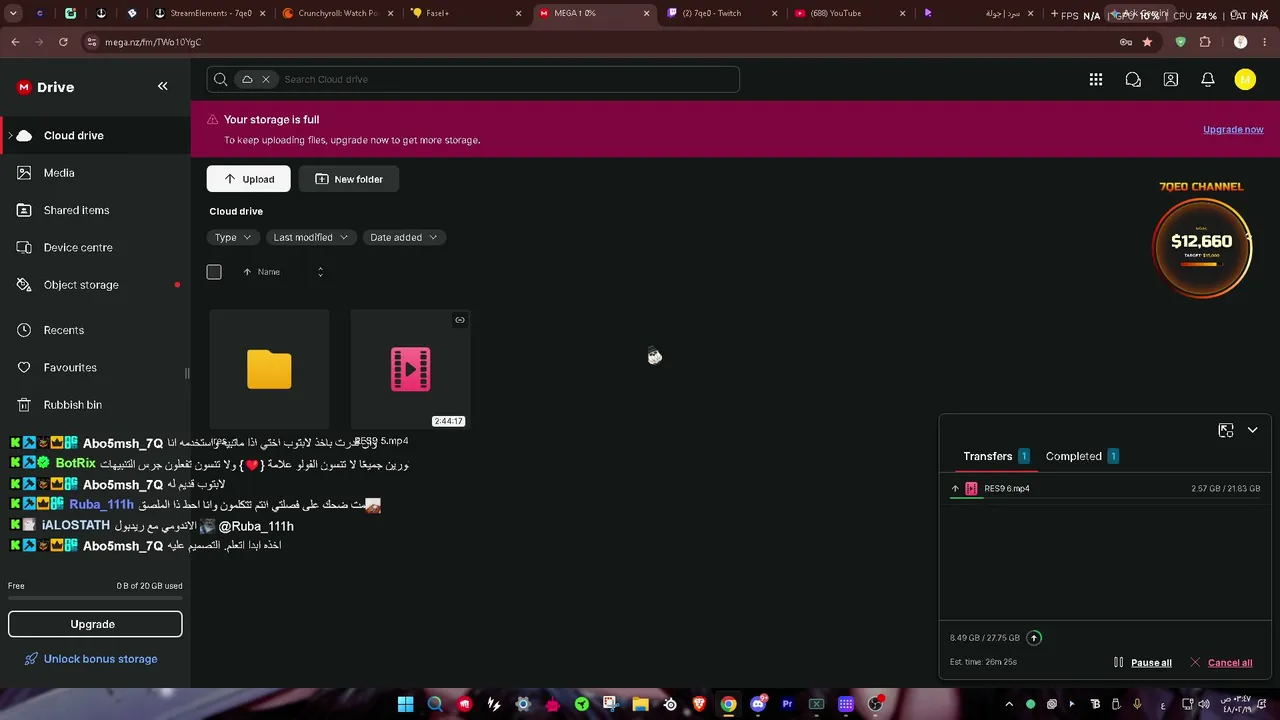The width and height of the screenshot is (1280, 720).
Task: Tick the select-all checkbox above the files
Action: click(x=214, y=272)
